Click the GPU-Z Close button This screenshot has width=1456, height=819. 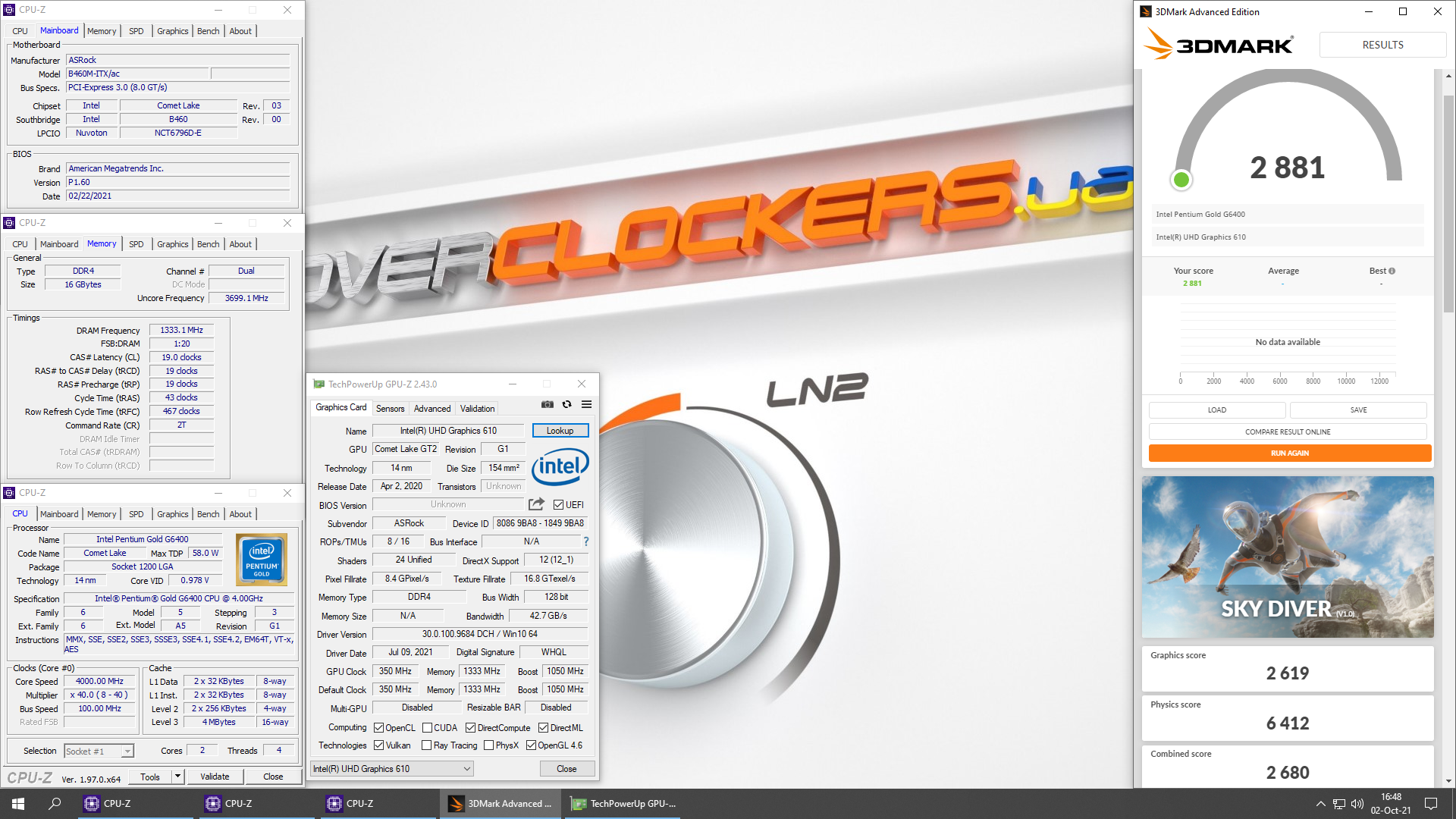(x=566, y=769)
